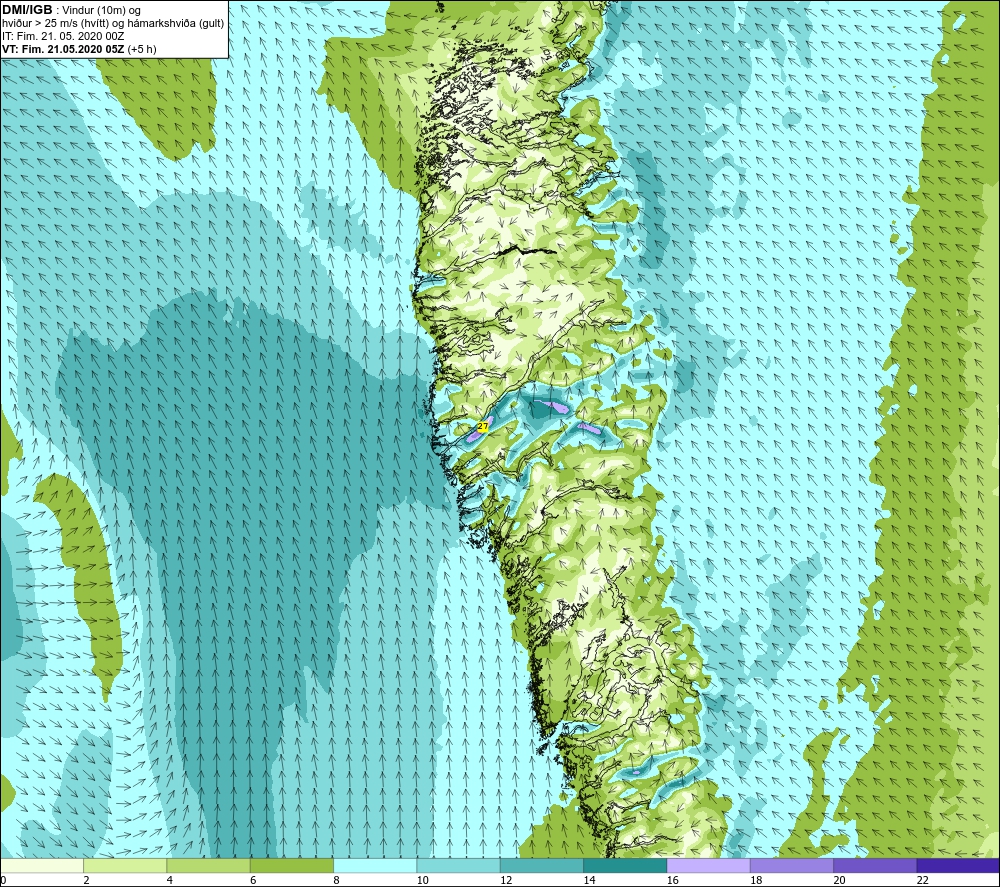Viewport: 1000px width, 887px height.
Task: Click the 'Vindur (10m) og' text
Action: (103, 10)
